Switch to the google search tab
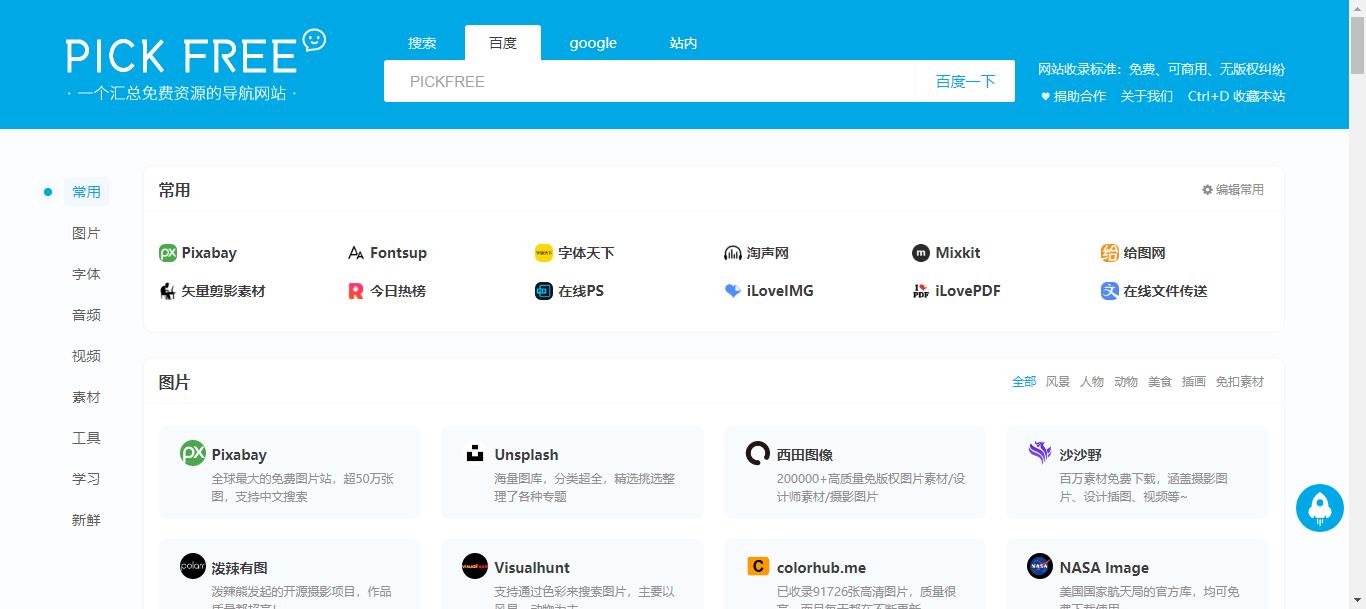This screenshot has width=1366, height=609. click(x=593, y=43)
